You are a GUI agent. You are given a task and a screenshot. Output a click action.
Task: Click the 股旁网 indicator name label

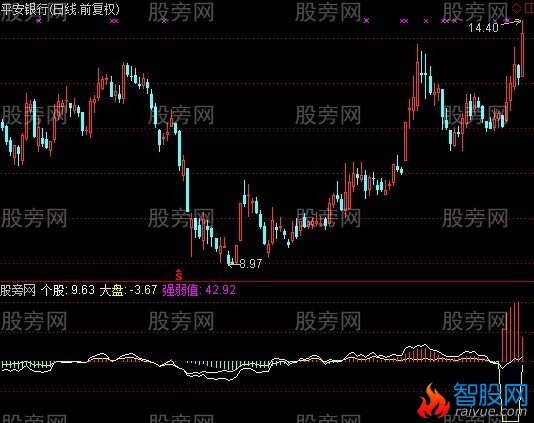point(18,291)
